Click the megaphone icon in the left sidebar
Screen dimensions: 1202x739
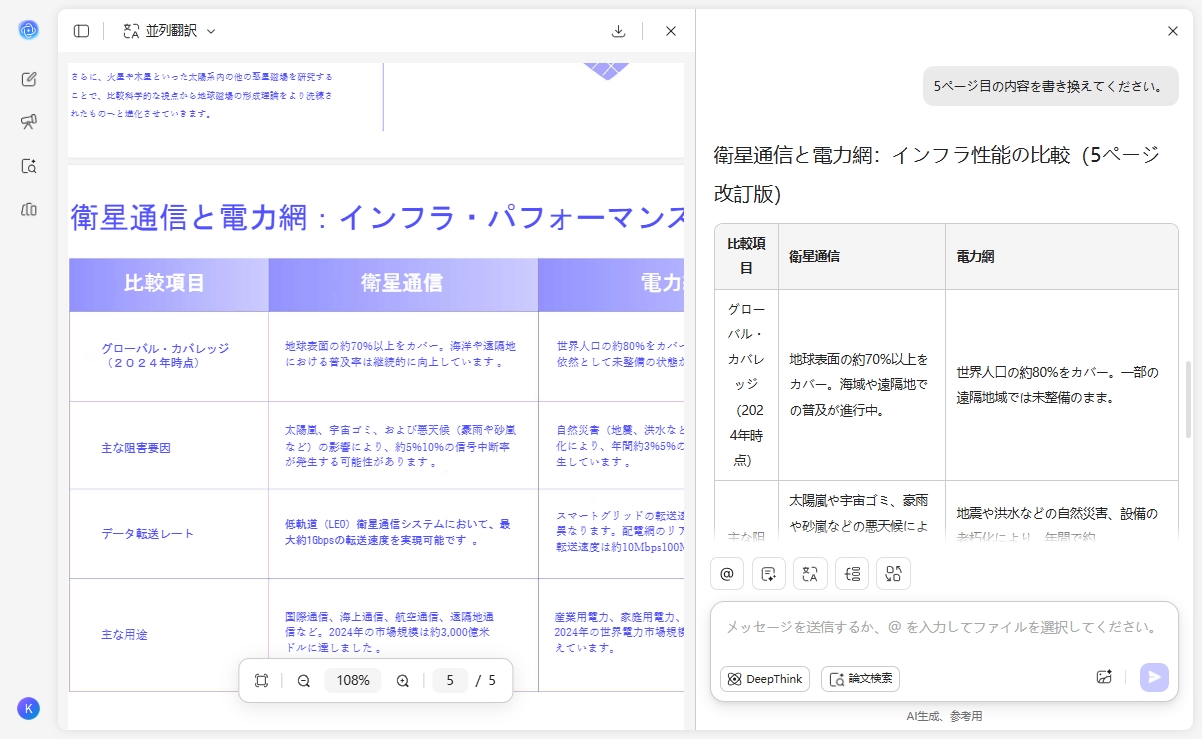coord(29,122)
